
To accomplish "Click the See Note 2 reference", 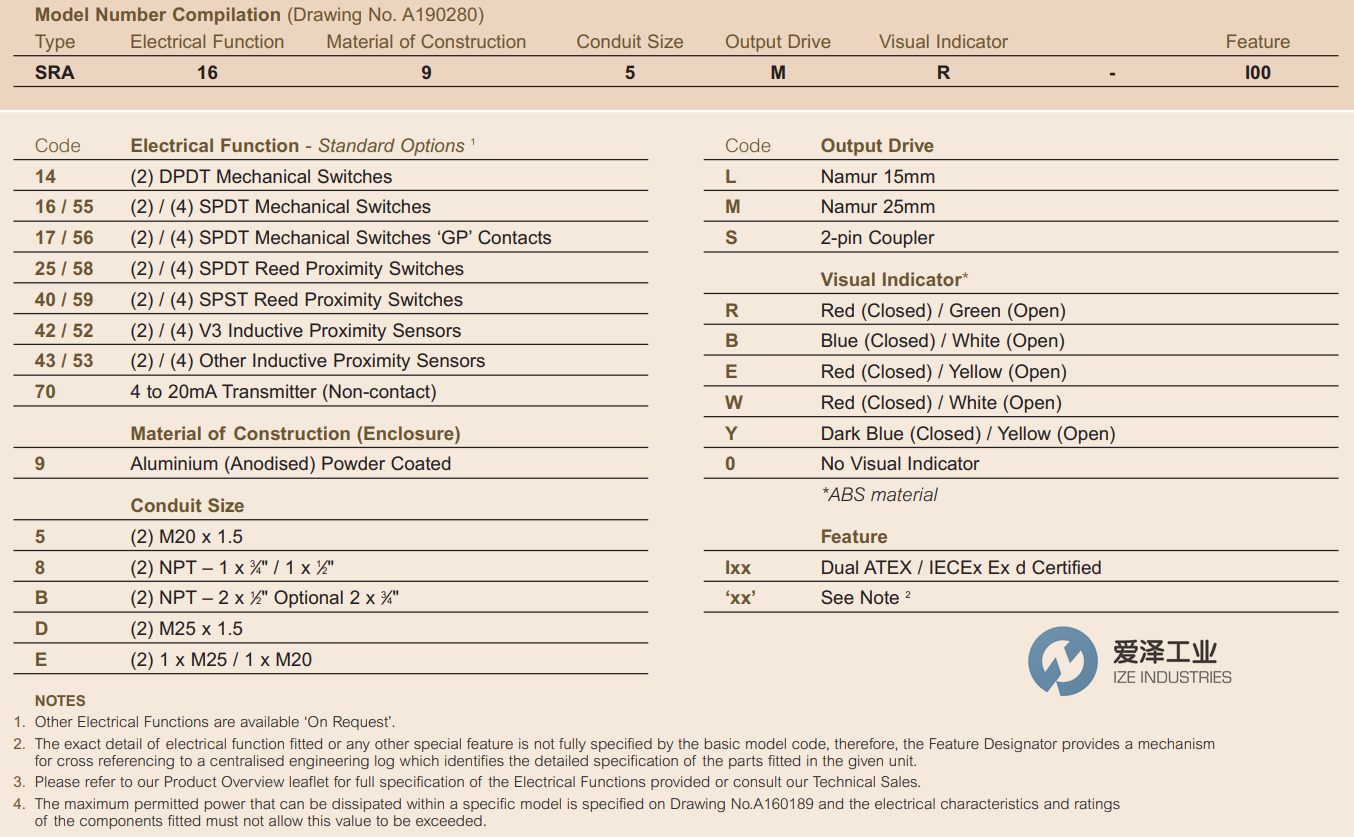I will [x=864, y=597].
